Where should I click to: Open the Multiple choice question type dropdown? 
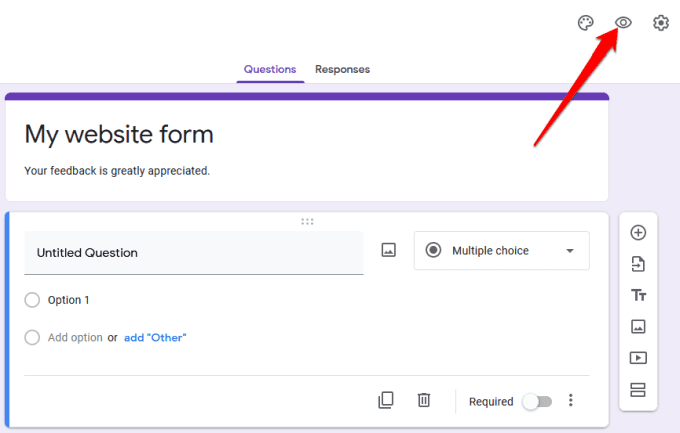[502, 251]
